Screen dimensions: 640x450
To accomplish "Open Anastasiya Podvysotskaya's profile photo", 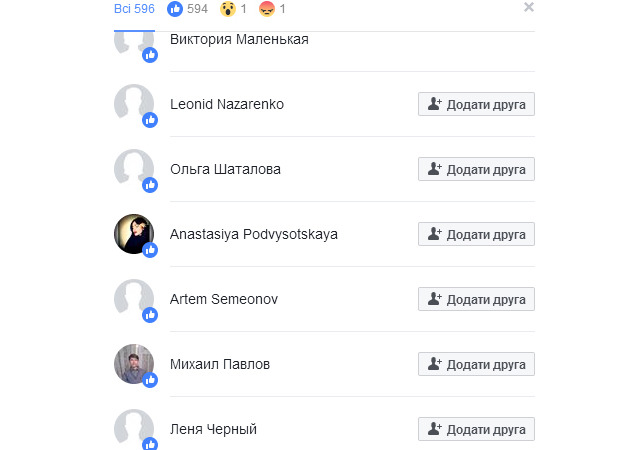I will coord(134,234).
